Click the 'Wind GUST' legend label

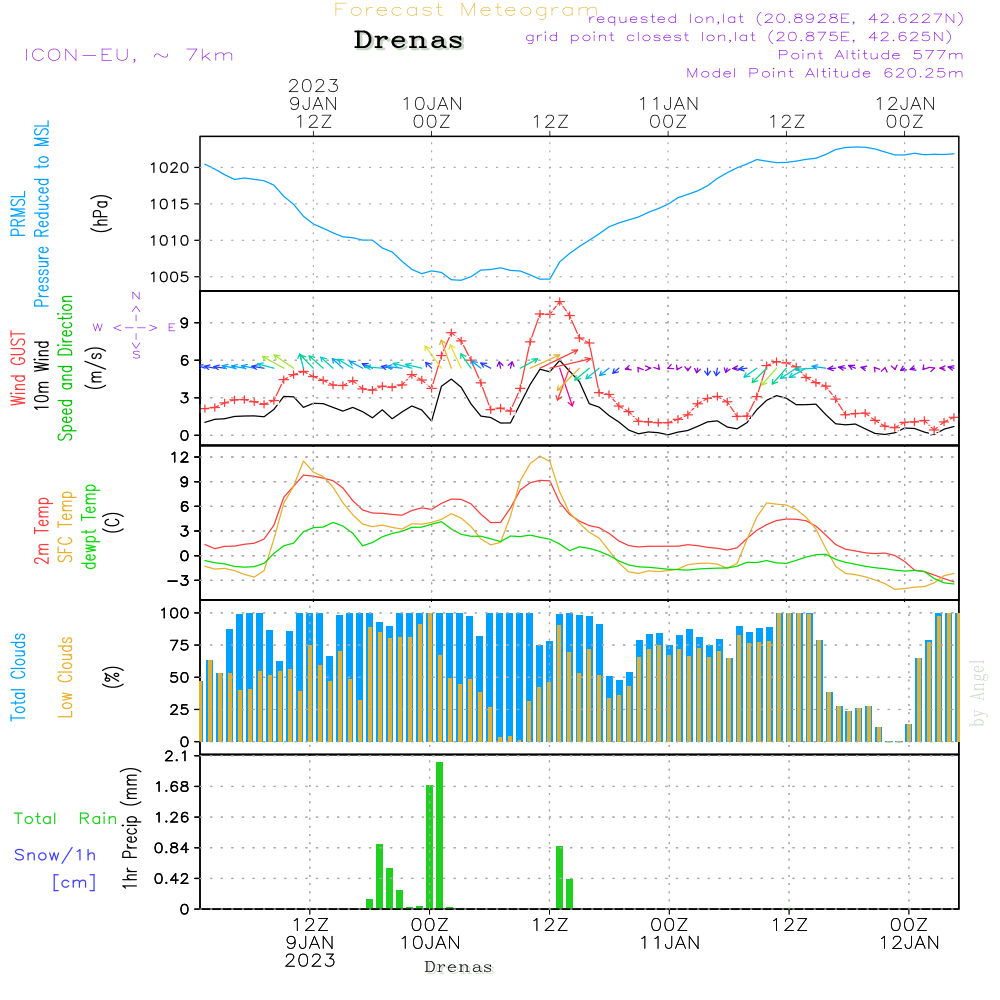tap(18, 369)
